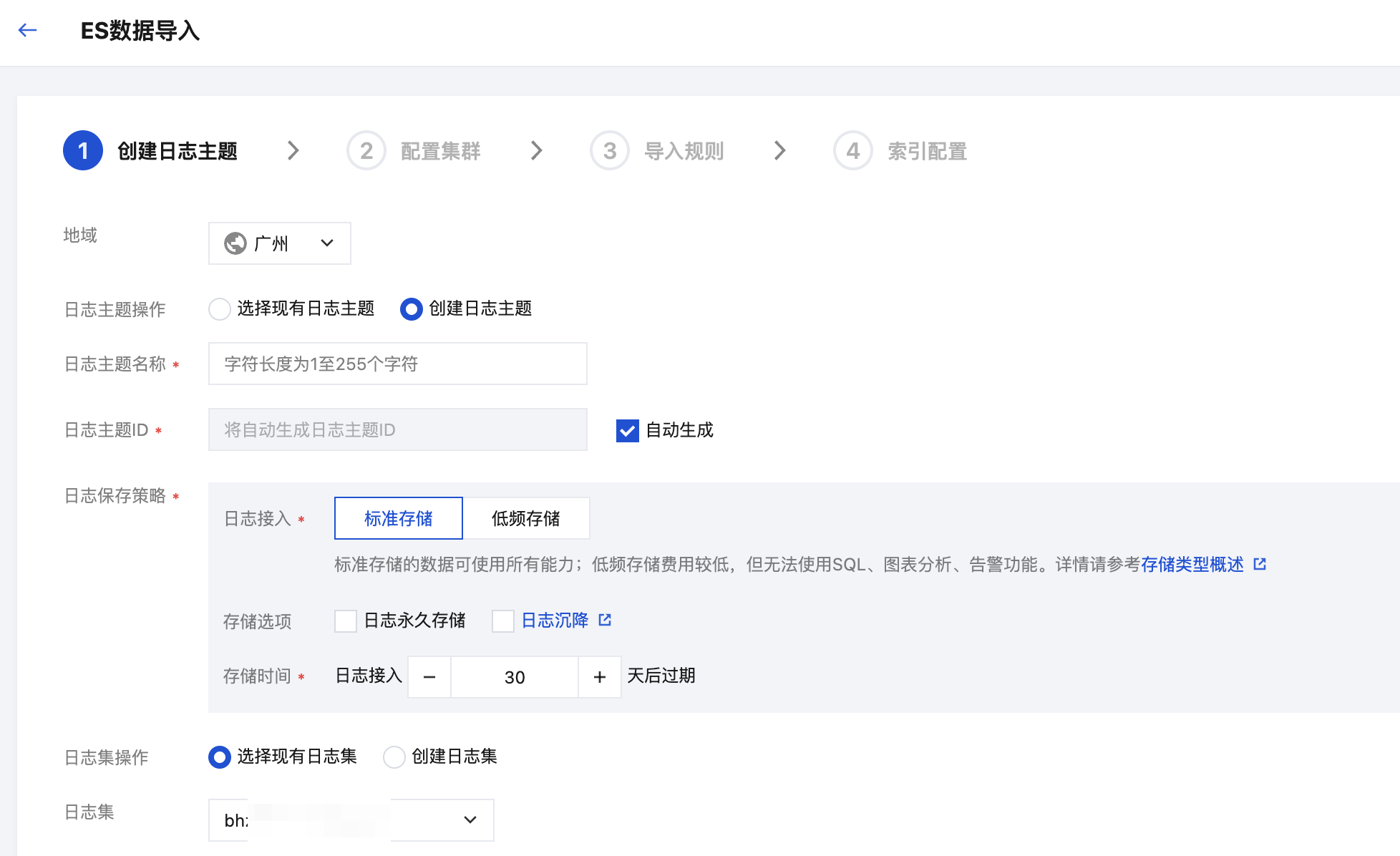Click step 4 索引配置 circle
This screenshot has width=1400, height=856.
click(x=853, y=151)
